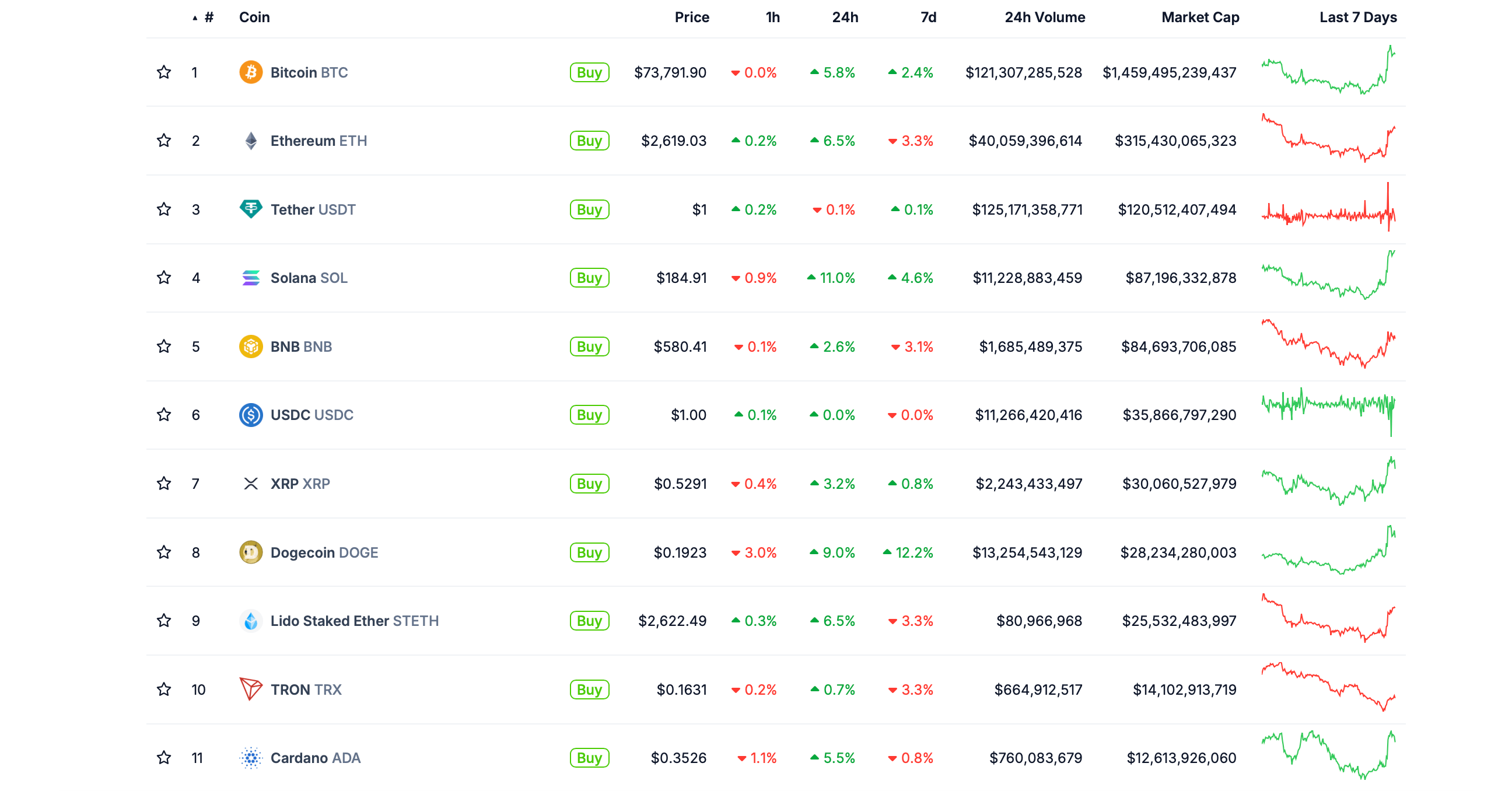Click Buy button for Ethereum
This screenshot has width=1512, height=791.
(589, 141)
